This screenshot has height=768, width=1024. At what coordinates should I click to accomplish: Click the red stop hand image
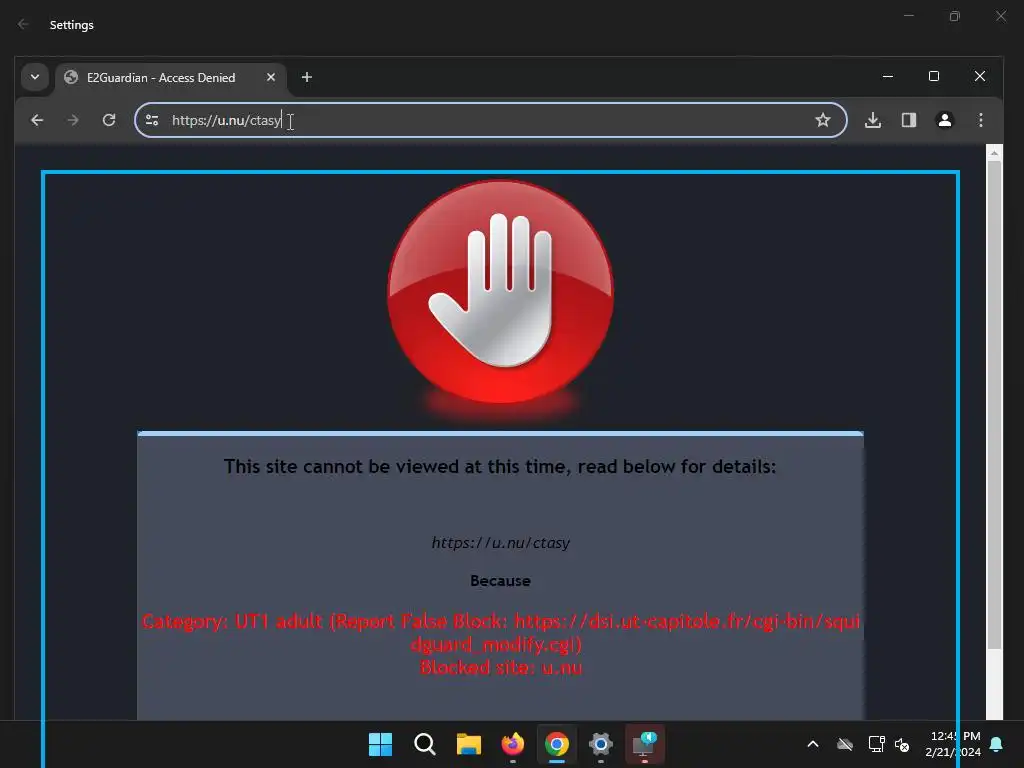click(500, 293)
